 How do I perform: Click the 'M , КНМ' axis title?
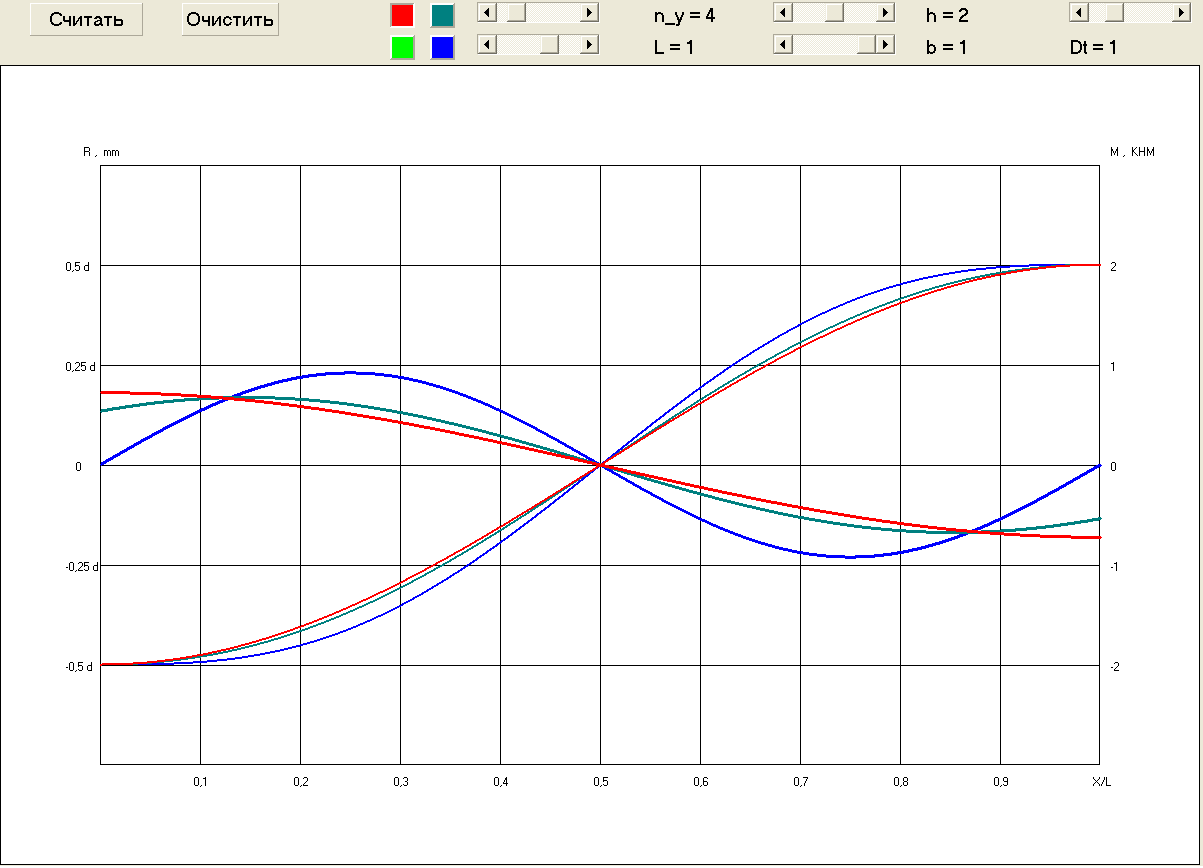pos(1132,152)
